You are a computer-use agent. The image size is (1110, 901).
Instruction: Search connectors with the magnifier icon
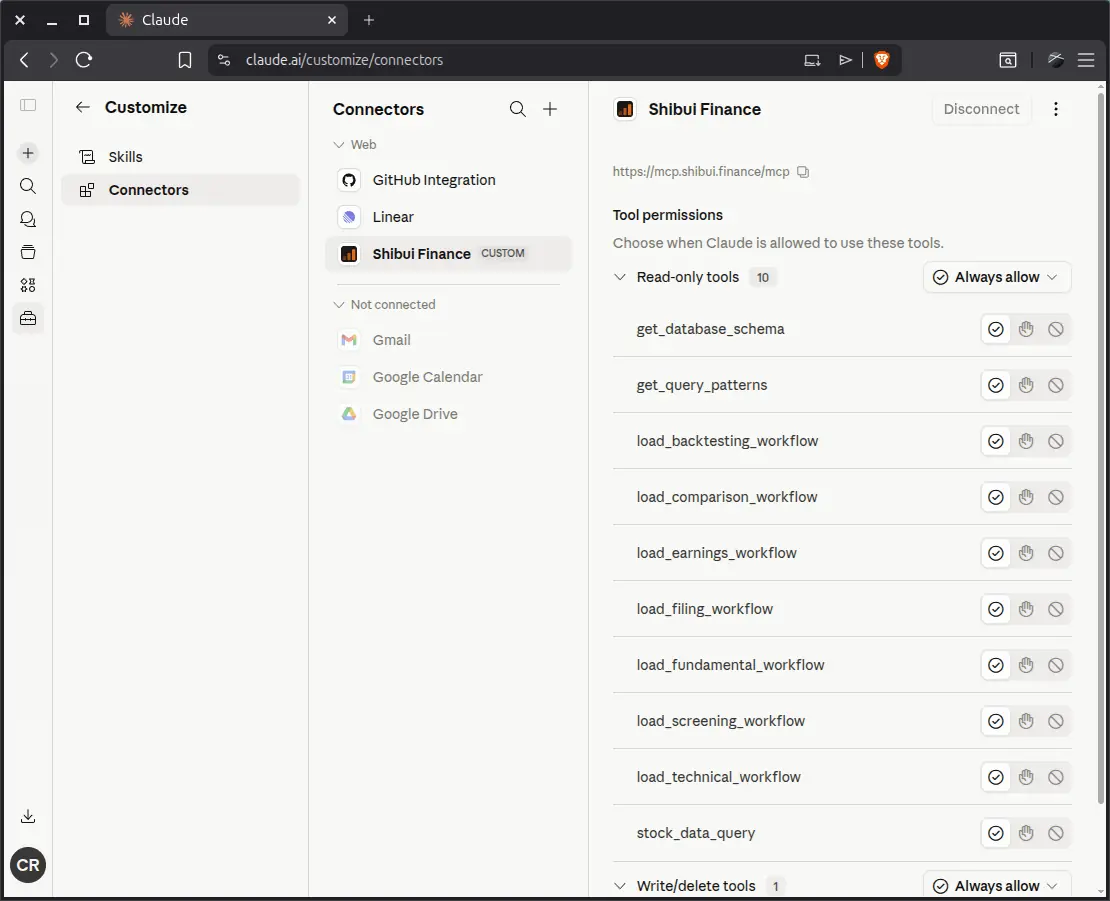click(x=517, y=109)
